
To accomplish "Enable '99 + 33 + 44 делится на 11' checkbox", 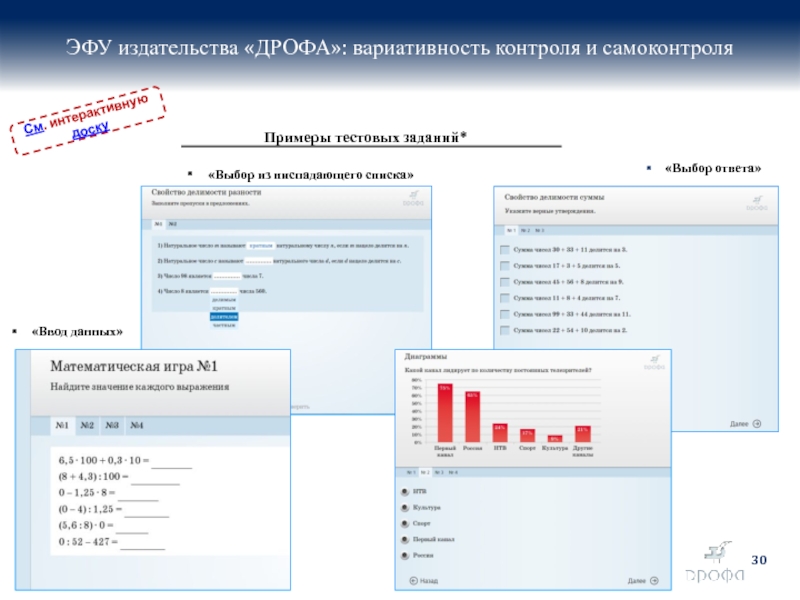I will tap(505, 314).
